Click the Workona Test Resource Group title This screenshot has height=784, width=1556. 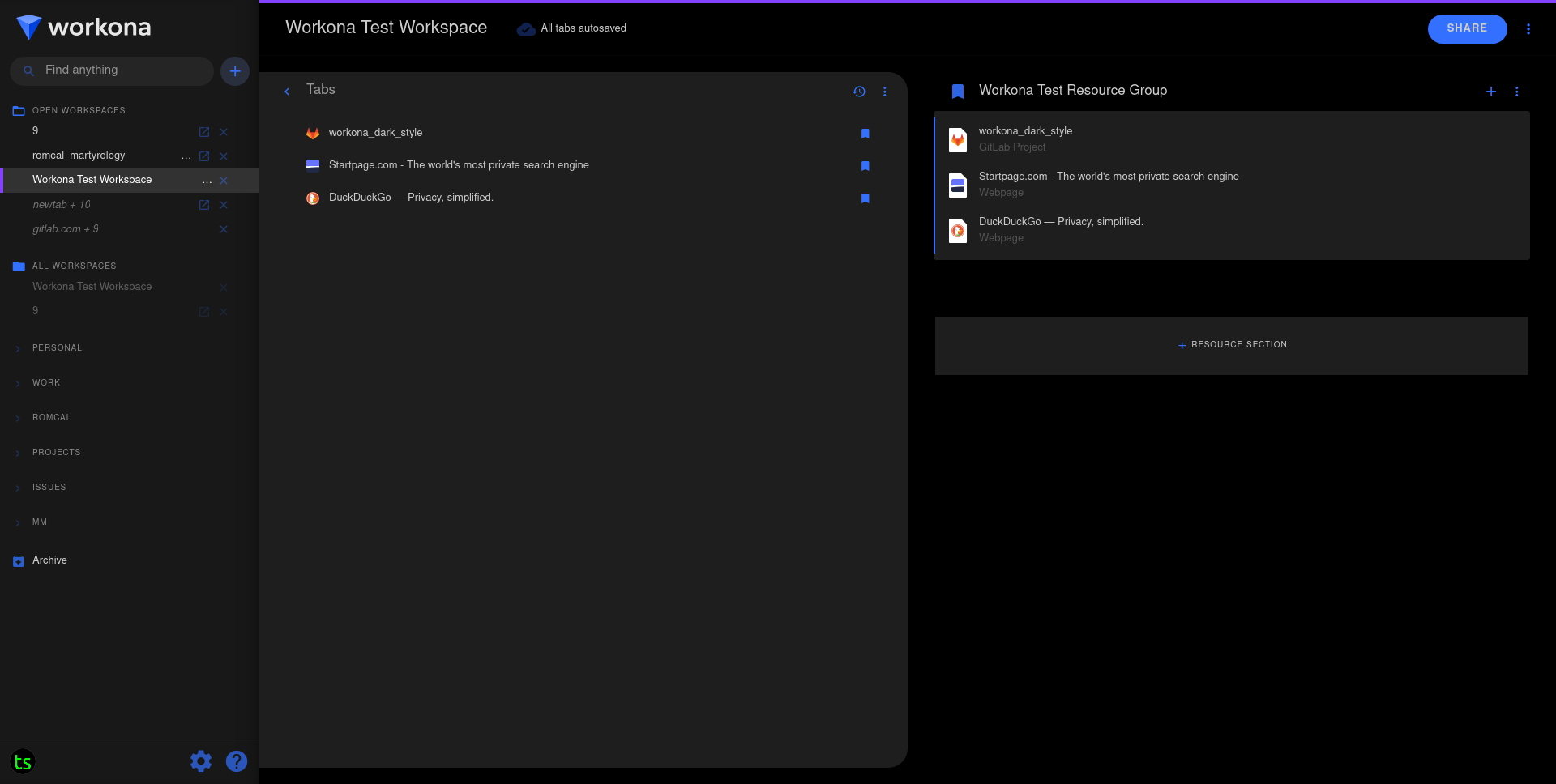coord(1073,91)
